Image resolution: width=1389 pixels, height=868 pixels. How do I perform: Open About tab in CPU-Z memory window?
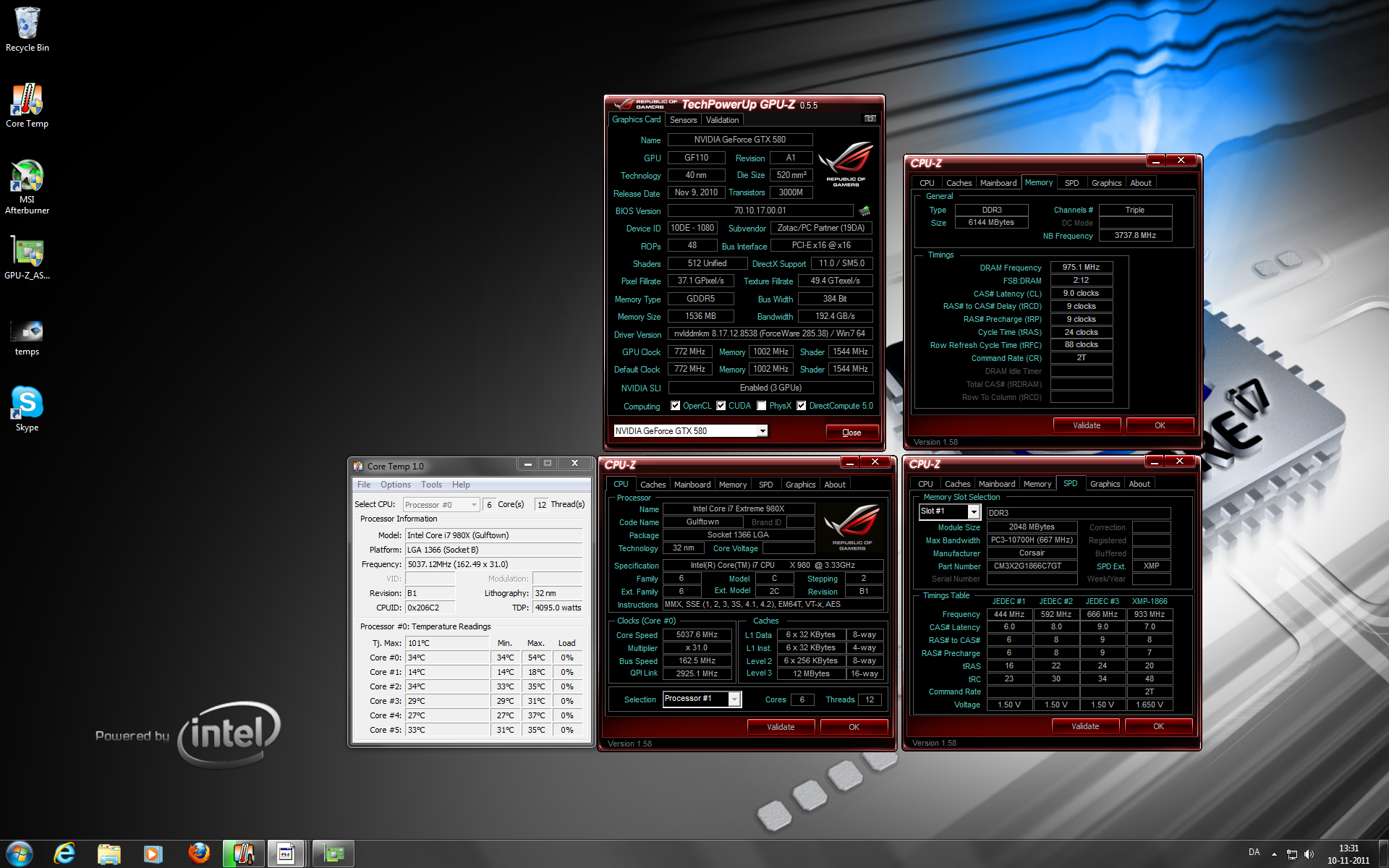click(x=1141, y=183)
